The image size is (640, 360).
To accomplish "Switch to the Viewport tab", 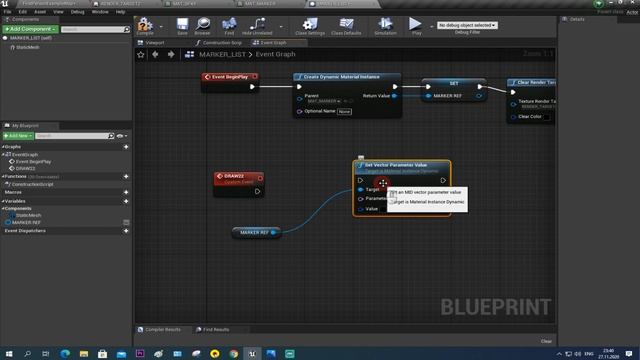I will (155, 42).
